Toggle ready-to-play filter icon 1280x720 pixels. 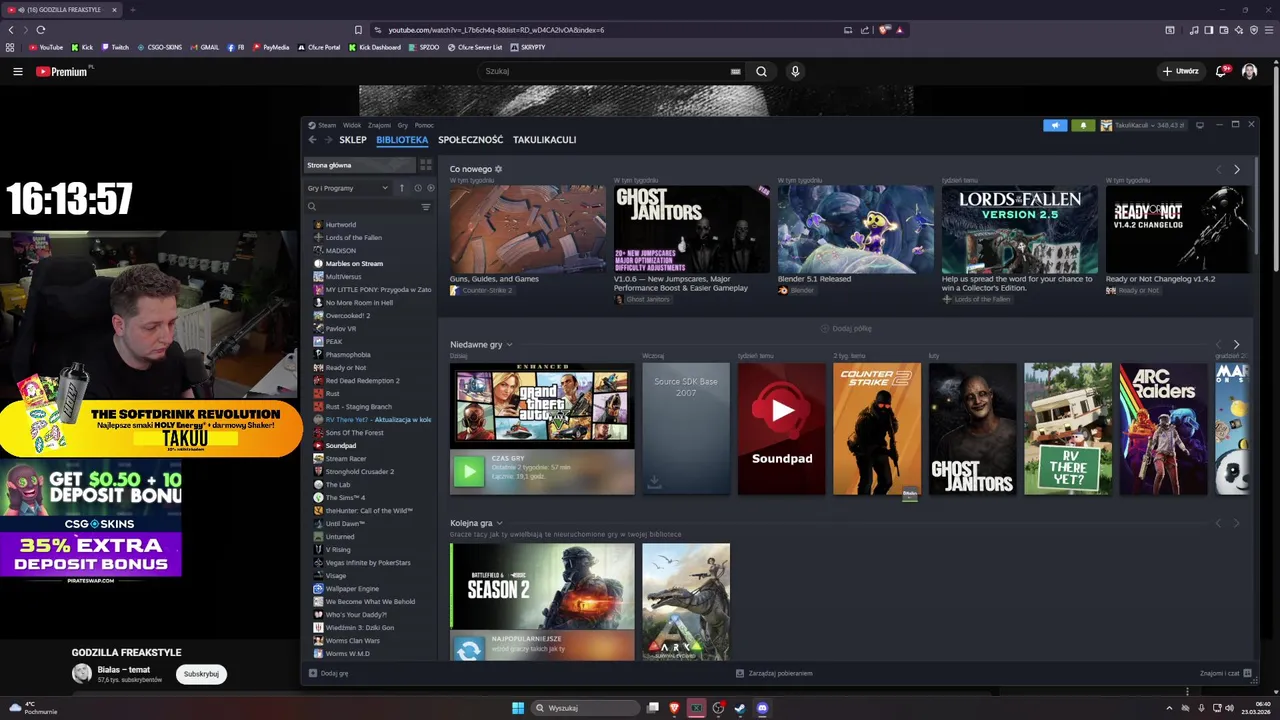click(x=431, y=188)
